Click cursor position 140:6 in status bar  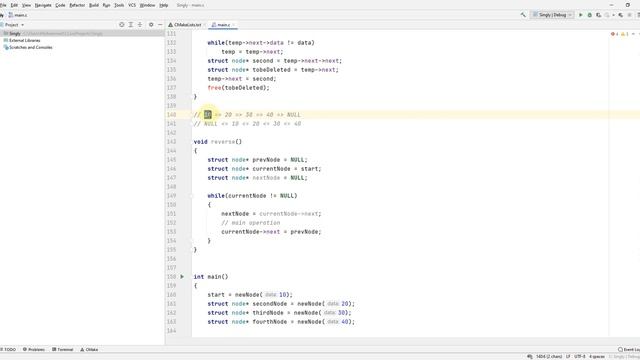[x=549, y=357]
